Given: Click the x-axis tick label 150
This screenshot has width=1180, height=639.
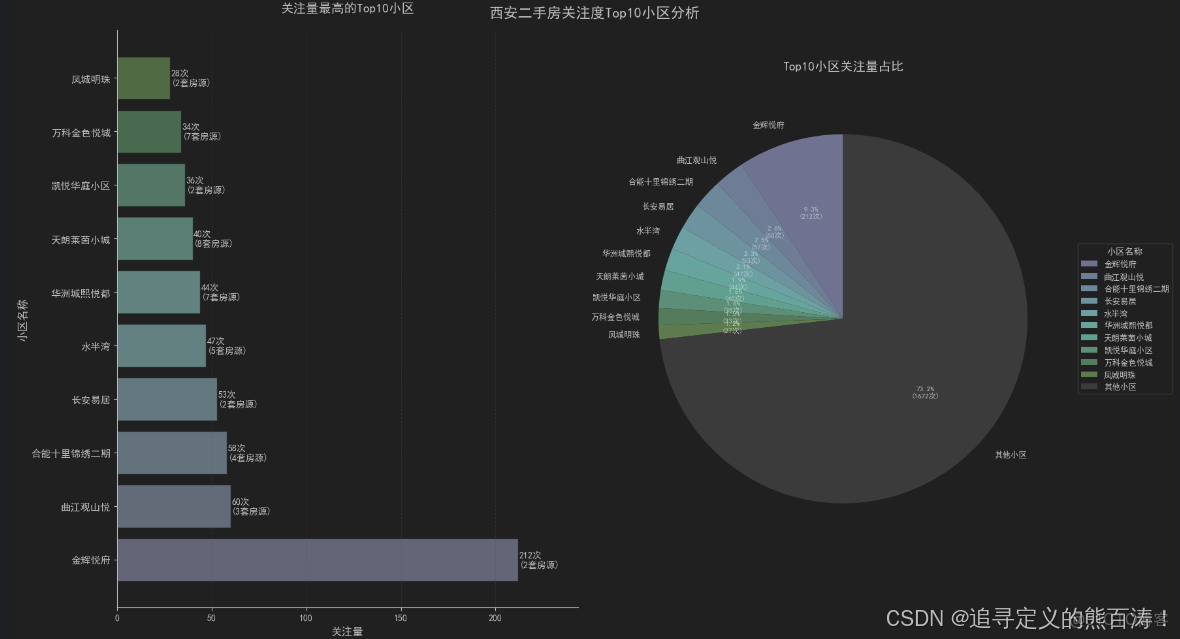Looking at the screenshot, I should (x=400, y=618).
